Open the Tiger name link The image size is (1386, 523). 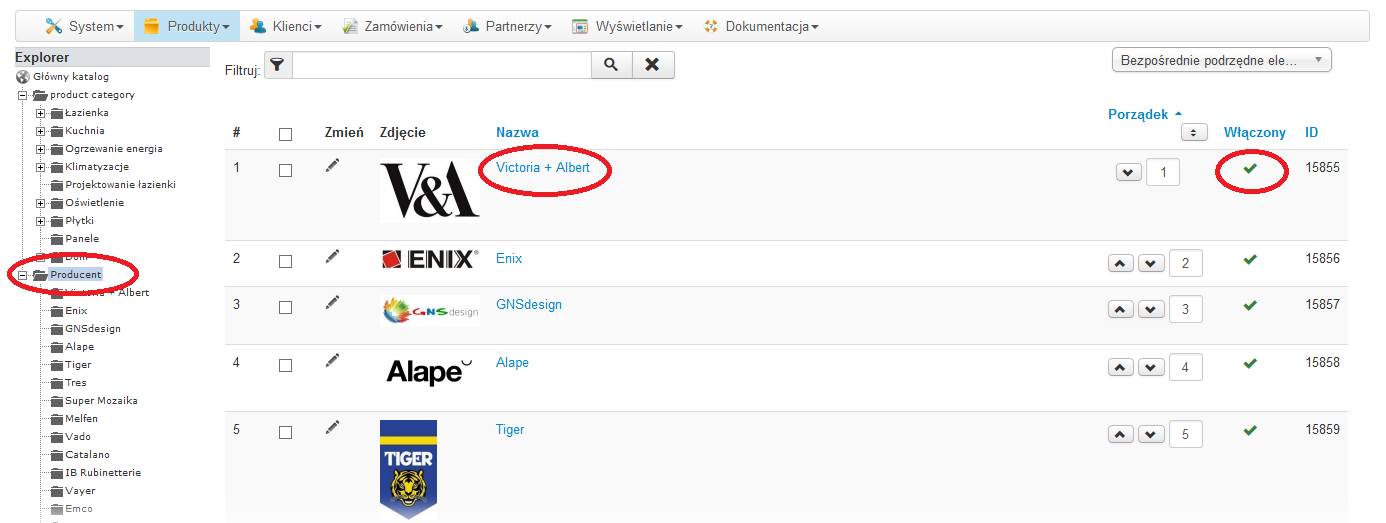coord(510,429)
